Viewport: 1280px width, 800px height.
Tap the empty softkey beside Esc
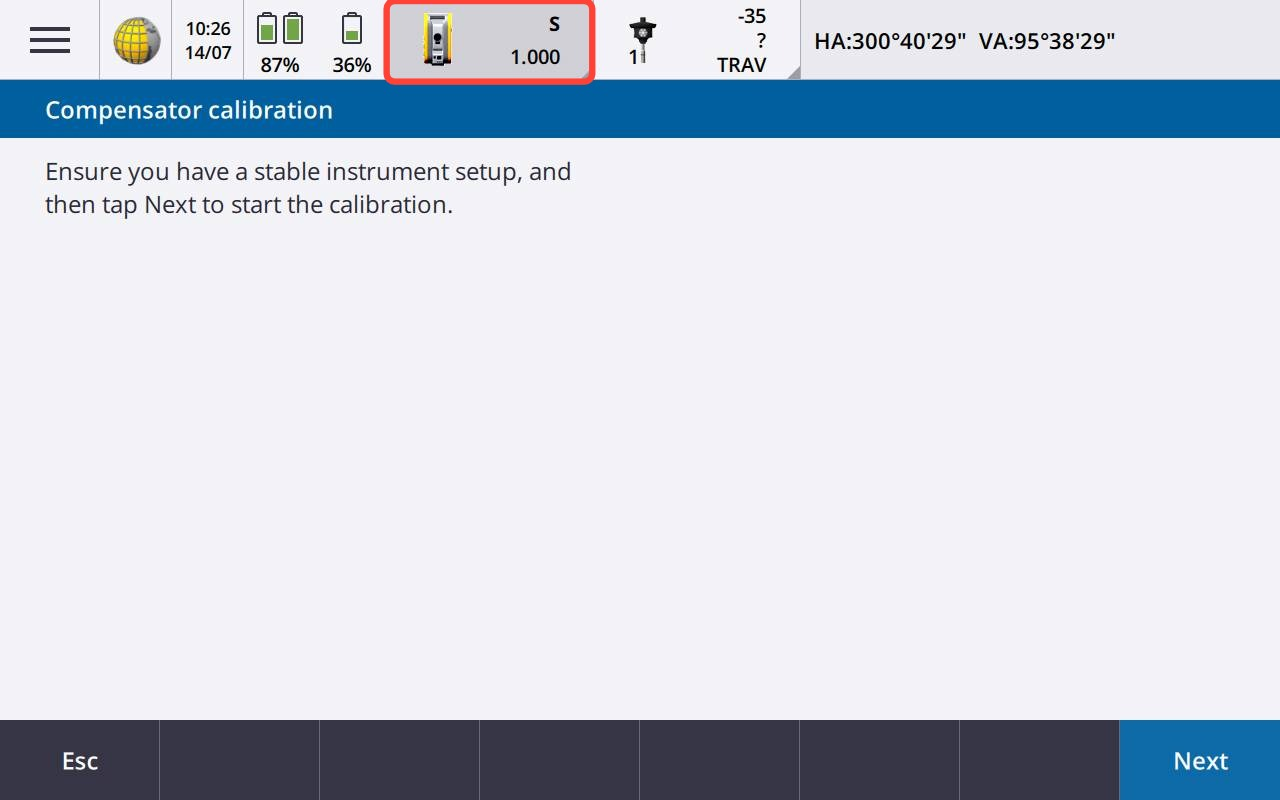(x=240, y=761)
